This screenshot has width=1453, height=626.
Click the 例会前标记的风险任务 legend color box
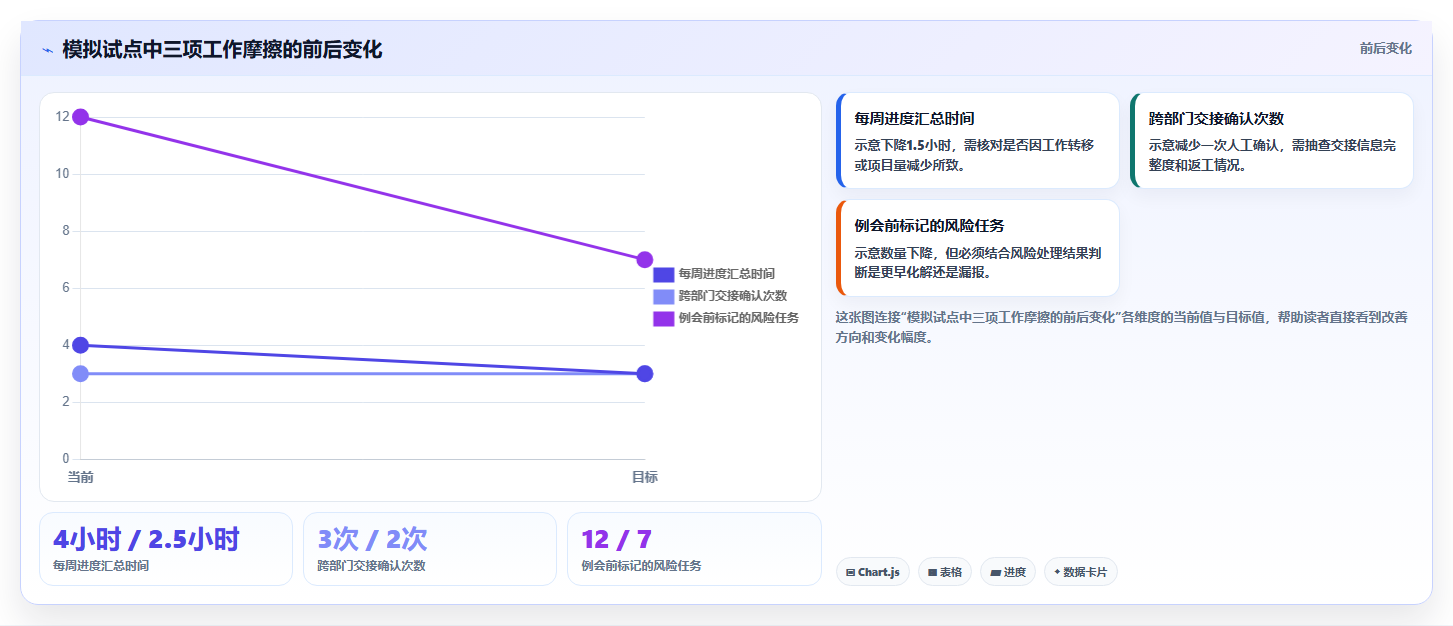click(x=664, y=318)
